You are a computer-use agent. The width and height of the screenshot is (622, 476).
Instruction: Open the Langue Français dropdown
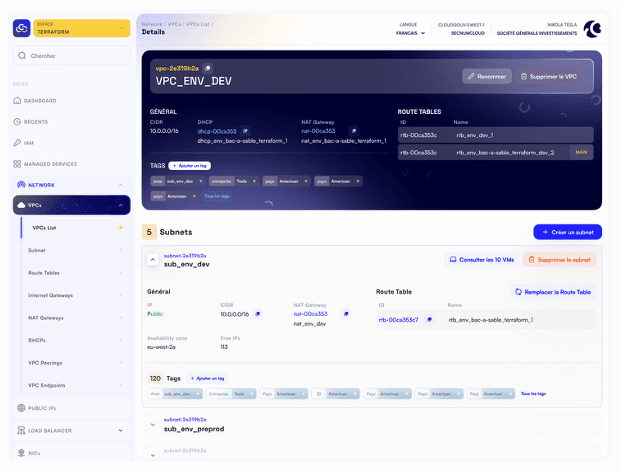410,33
